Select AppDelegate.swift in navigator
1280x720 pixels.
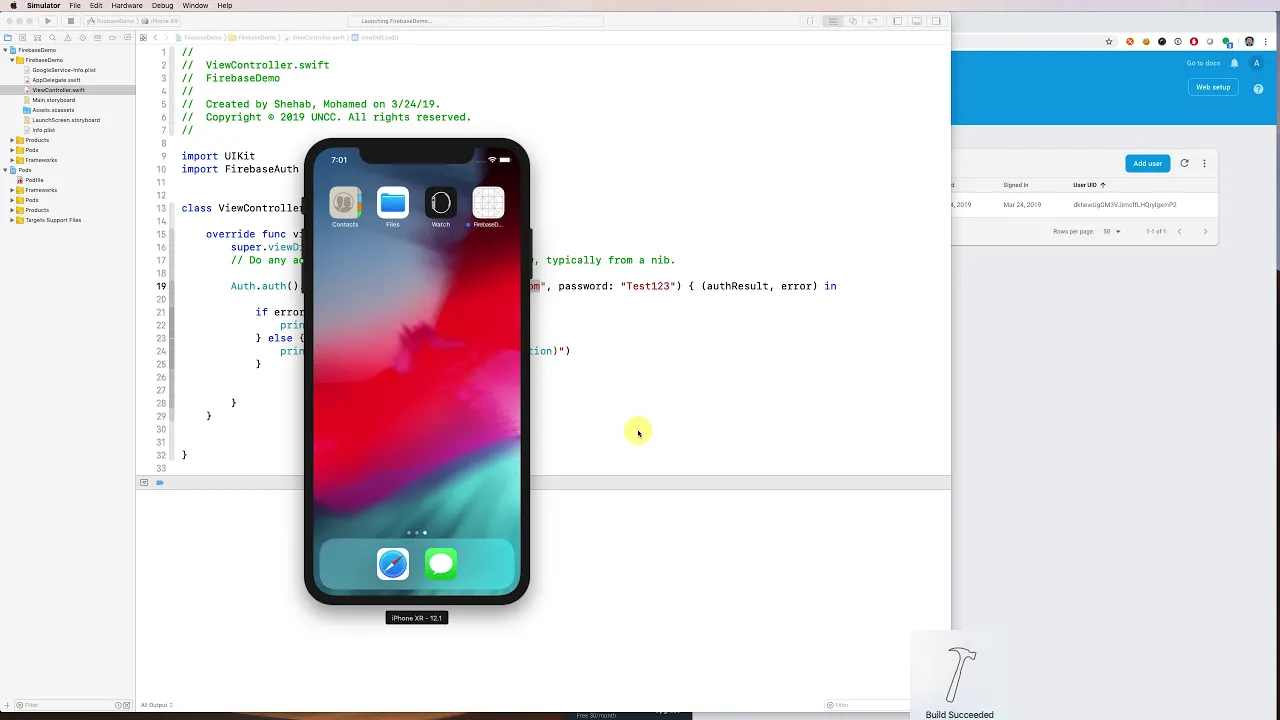coord(56,80)
